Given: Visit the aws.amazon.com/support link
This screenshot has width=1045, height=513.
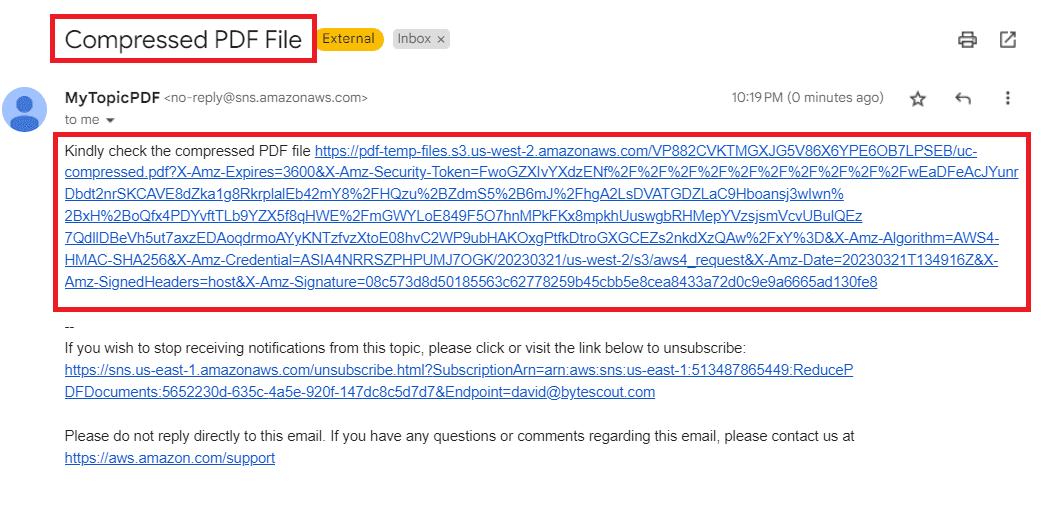Looking at the screenshot, I should tap(169, 458).
